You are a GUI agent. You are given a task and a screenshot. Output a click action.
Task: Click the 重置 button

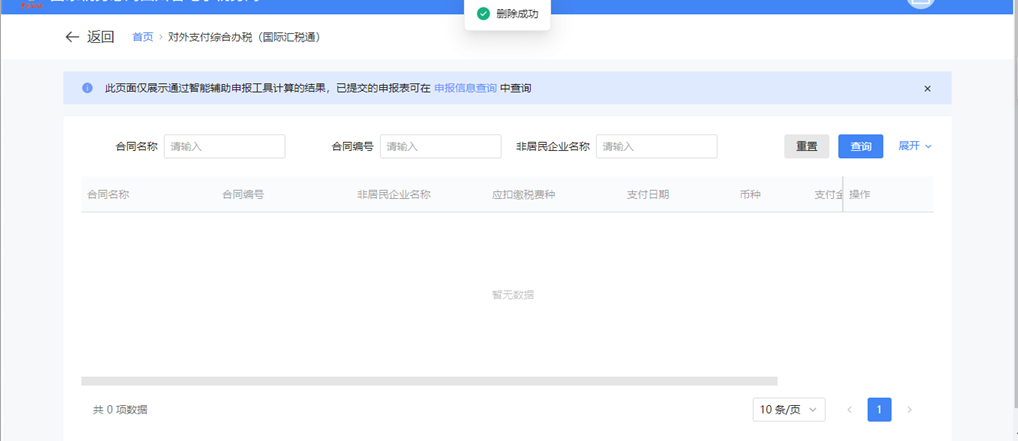(806, 147)
